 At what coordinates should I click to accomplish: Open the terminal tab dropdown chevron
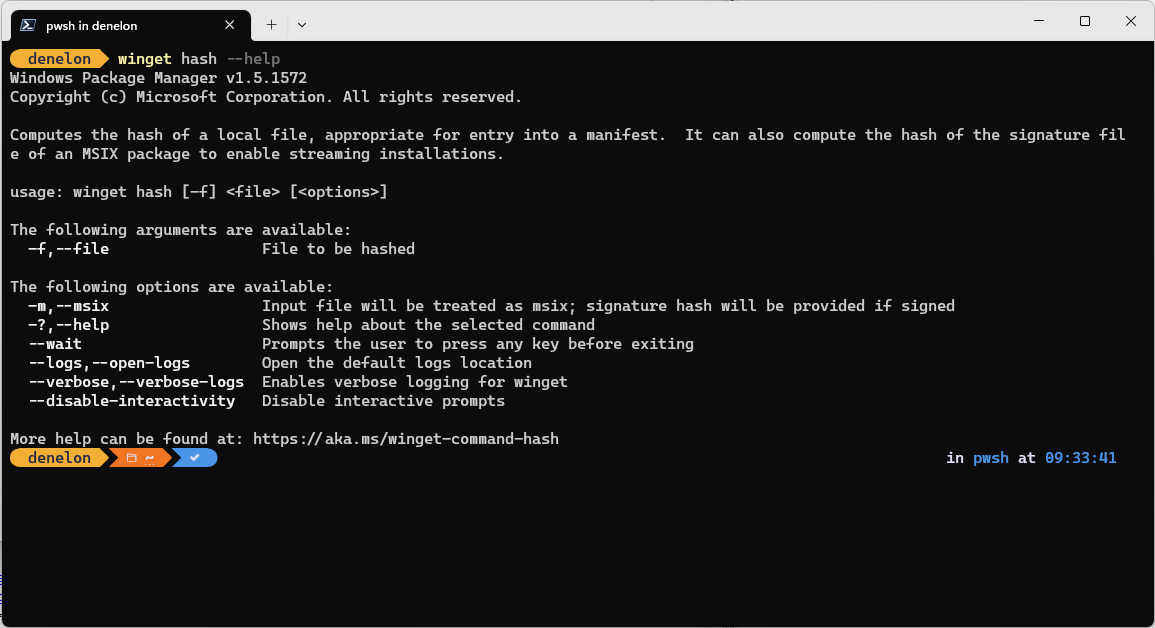(x=301, y=24)
